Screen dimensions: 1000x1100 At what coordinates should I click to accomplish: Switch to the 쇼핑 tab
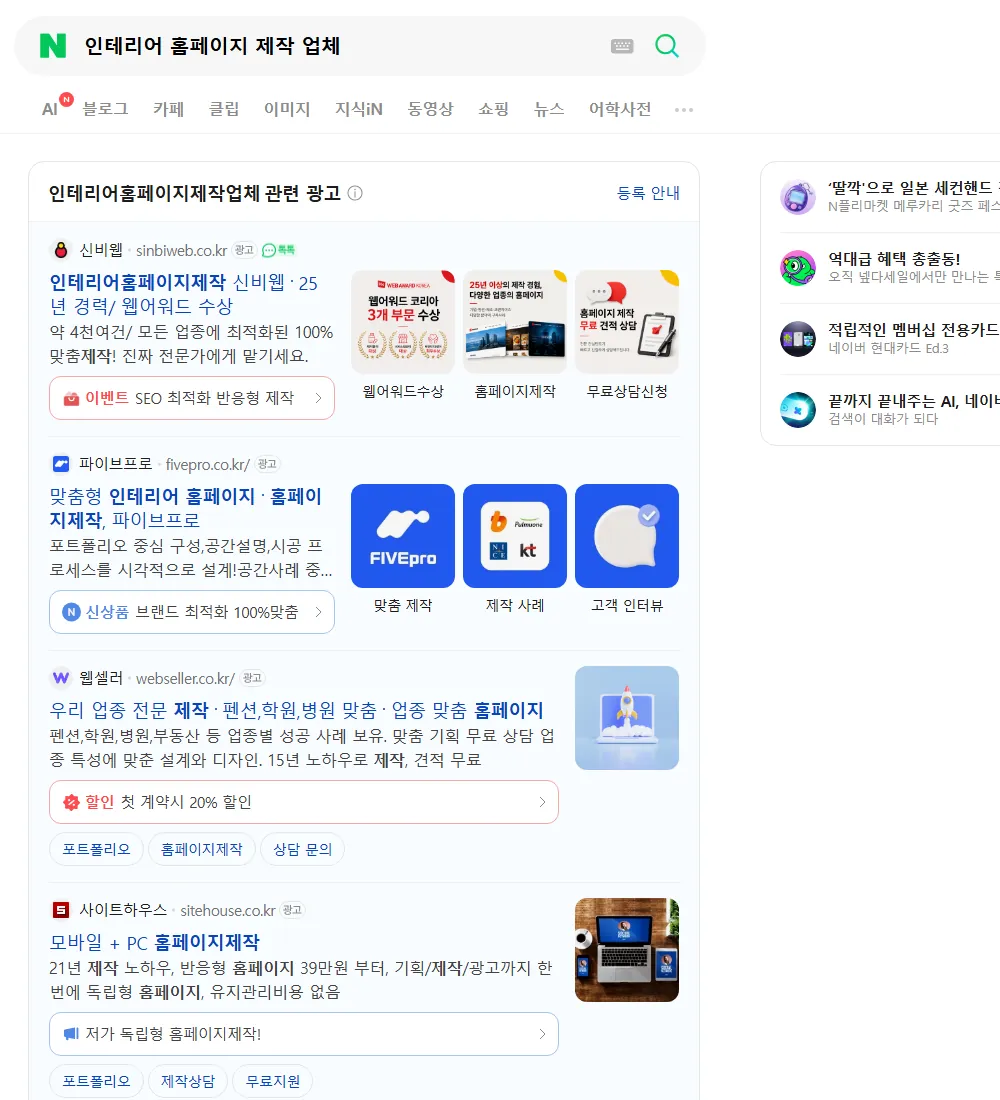[493, 109]
